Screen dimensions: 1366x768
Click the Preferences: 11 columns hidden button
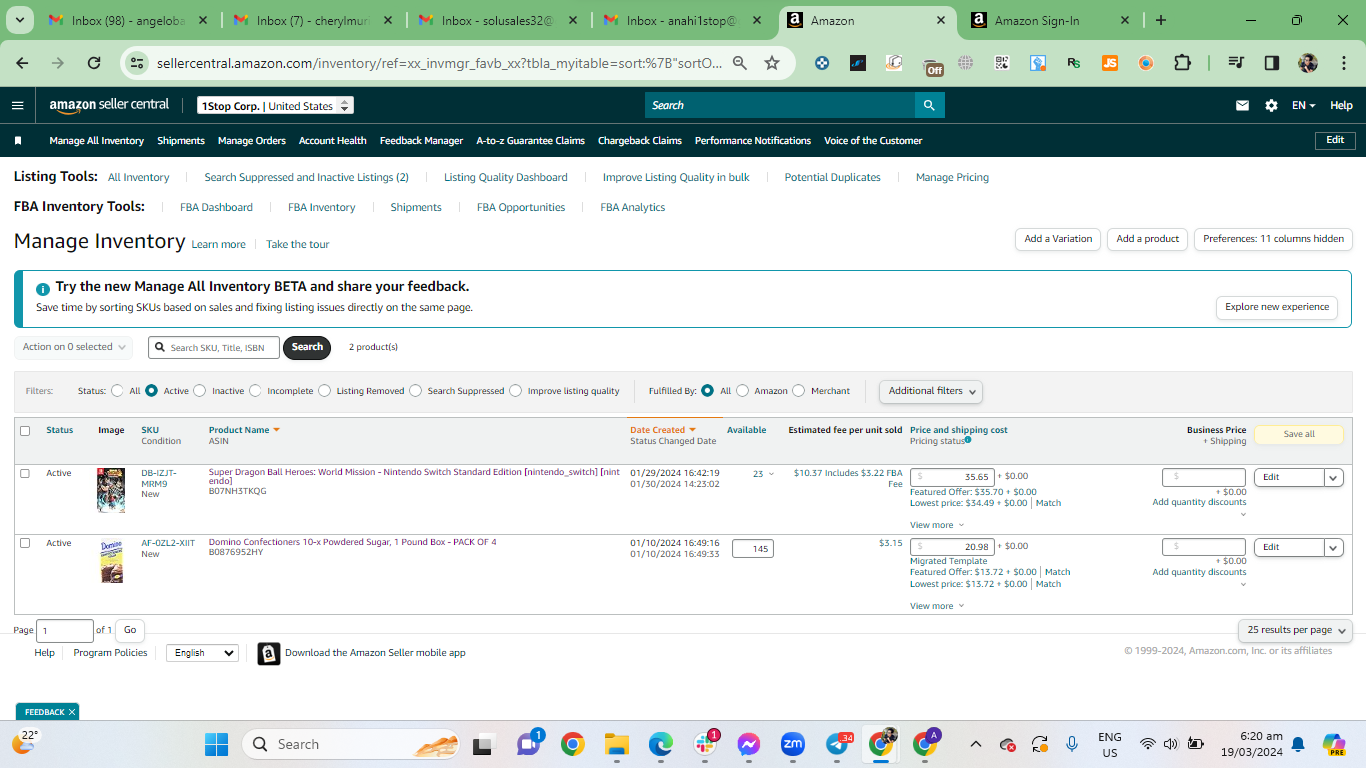click(x=1273, y=239)
